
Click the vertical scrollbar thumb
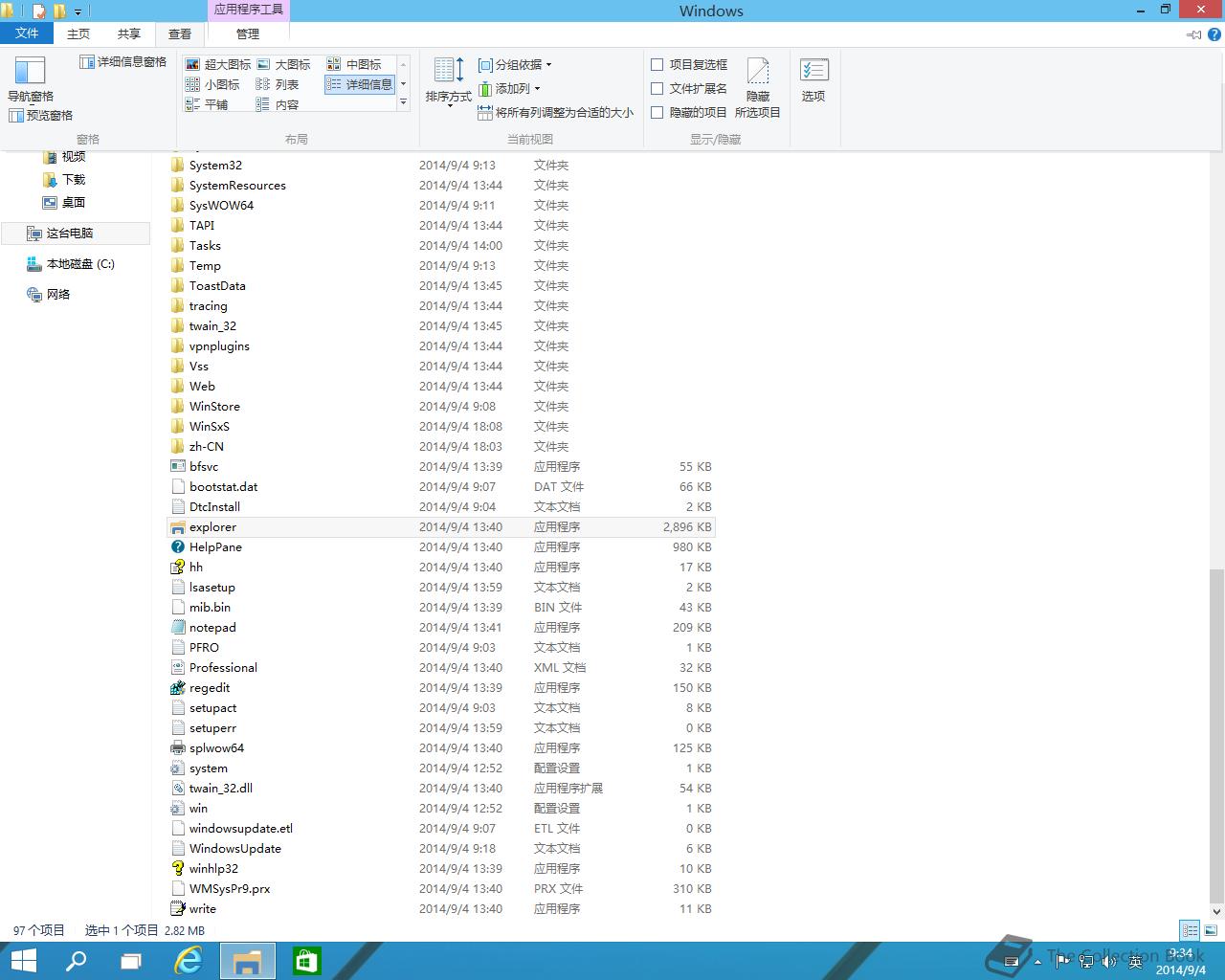point(1216,737)
